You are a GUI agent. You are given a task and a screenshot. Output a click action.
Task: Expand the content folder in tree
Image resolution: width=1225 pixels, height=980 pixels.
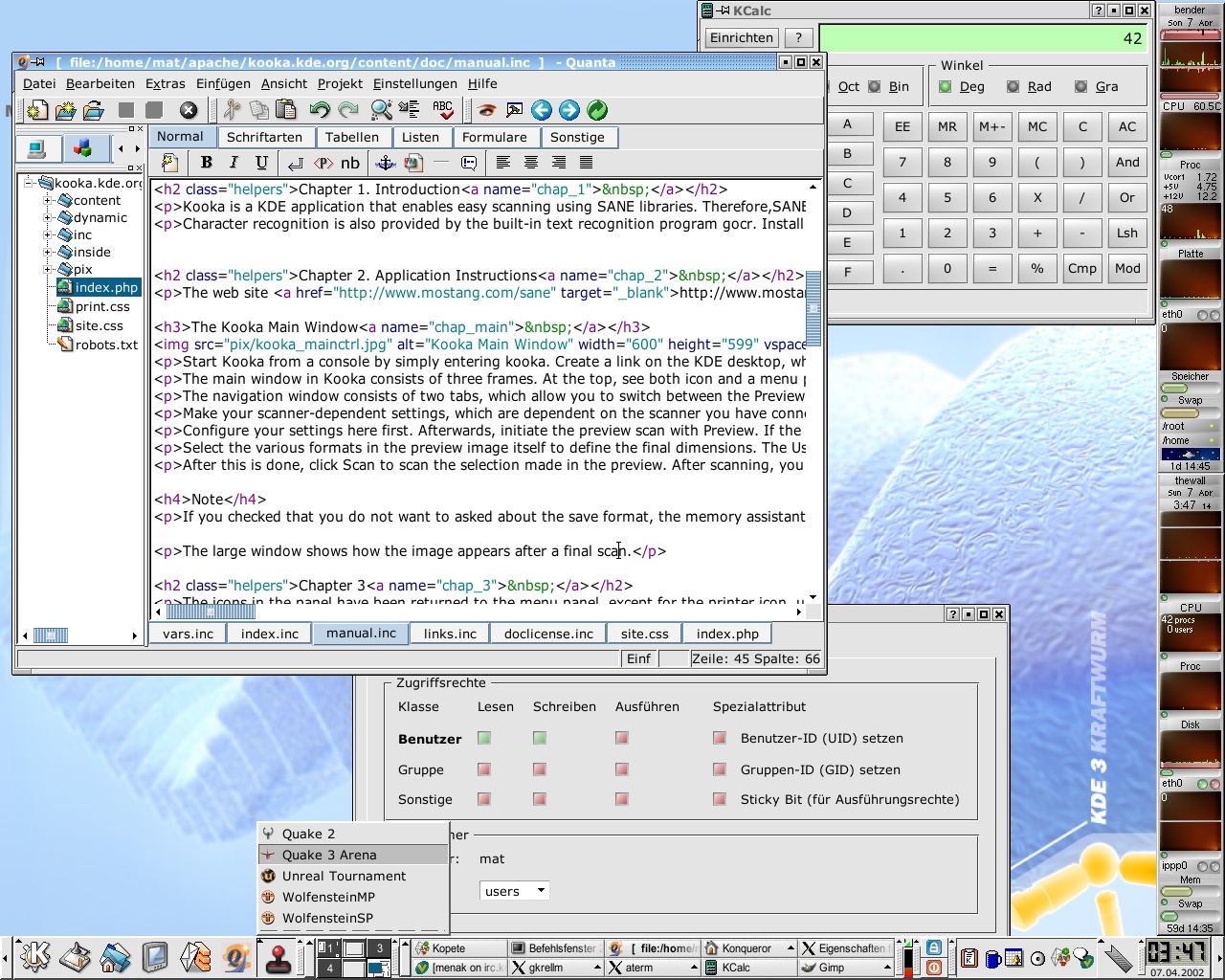click(48, 201)
